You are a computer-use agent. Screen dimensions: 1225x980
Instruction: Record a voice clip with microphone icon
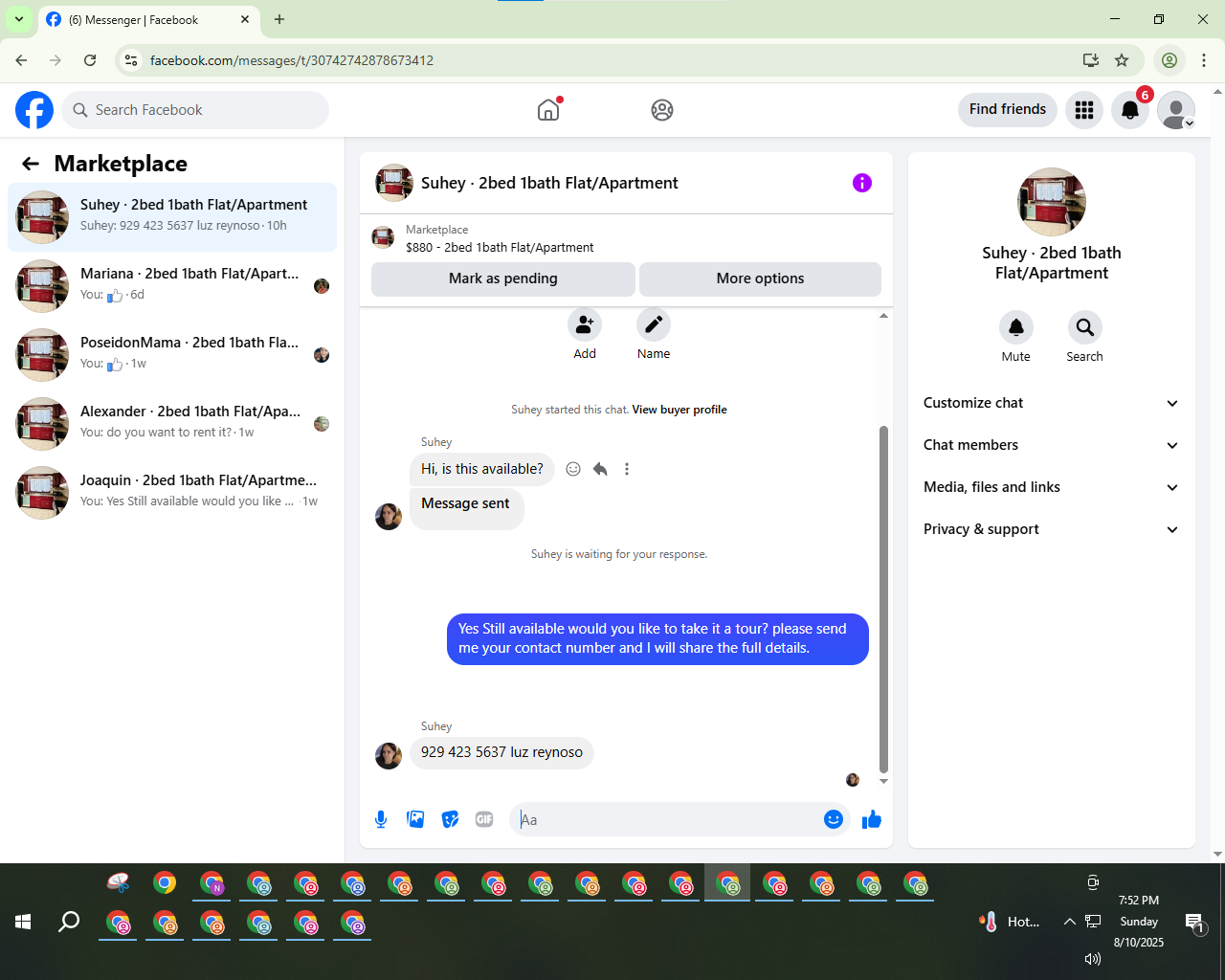coord(381,819)
